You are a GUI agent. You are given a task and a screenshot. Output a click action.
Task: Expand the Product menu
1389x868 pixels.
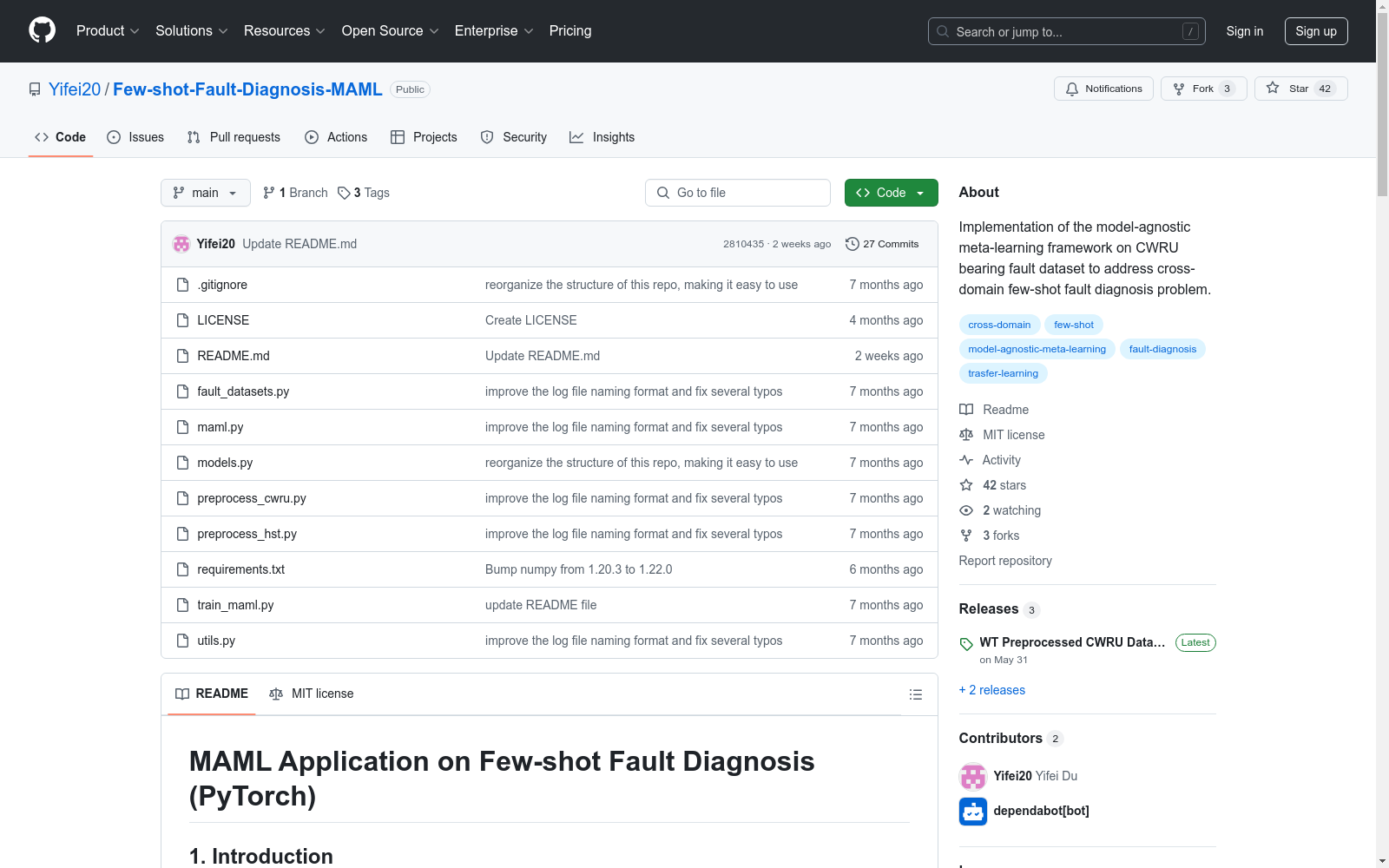tap(108, 31)
